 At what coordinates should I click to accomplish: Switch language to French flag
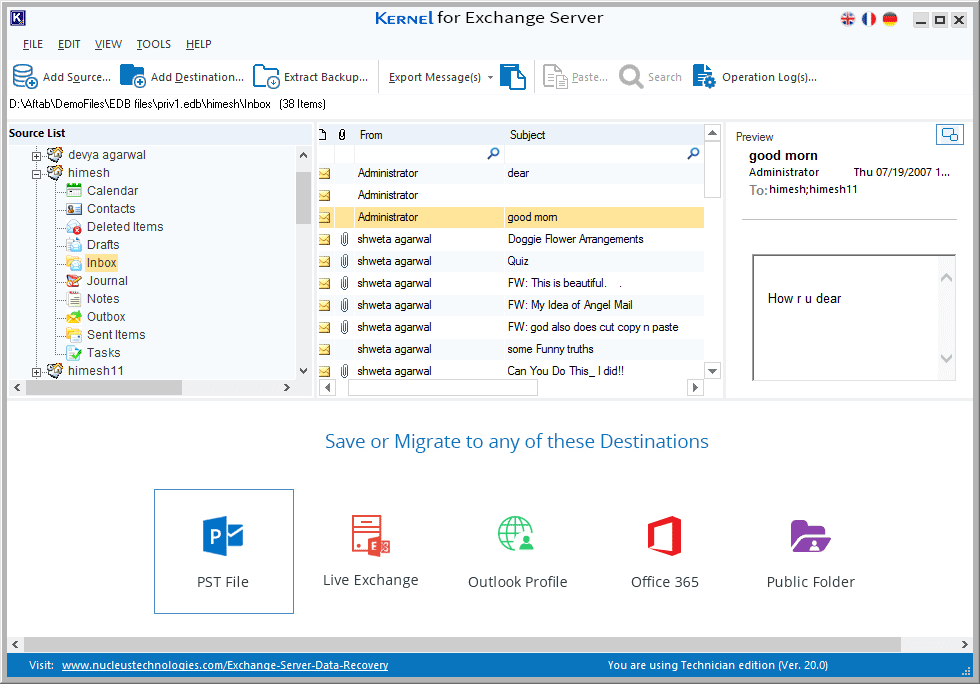(869, 19)
